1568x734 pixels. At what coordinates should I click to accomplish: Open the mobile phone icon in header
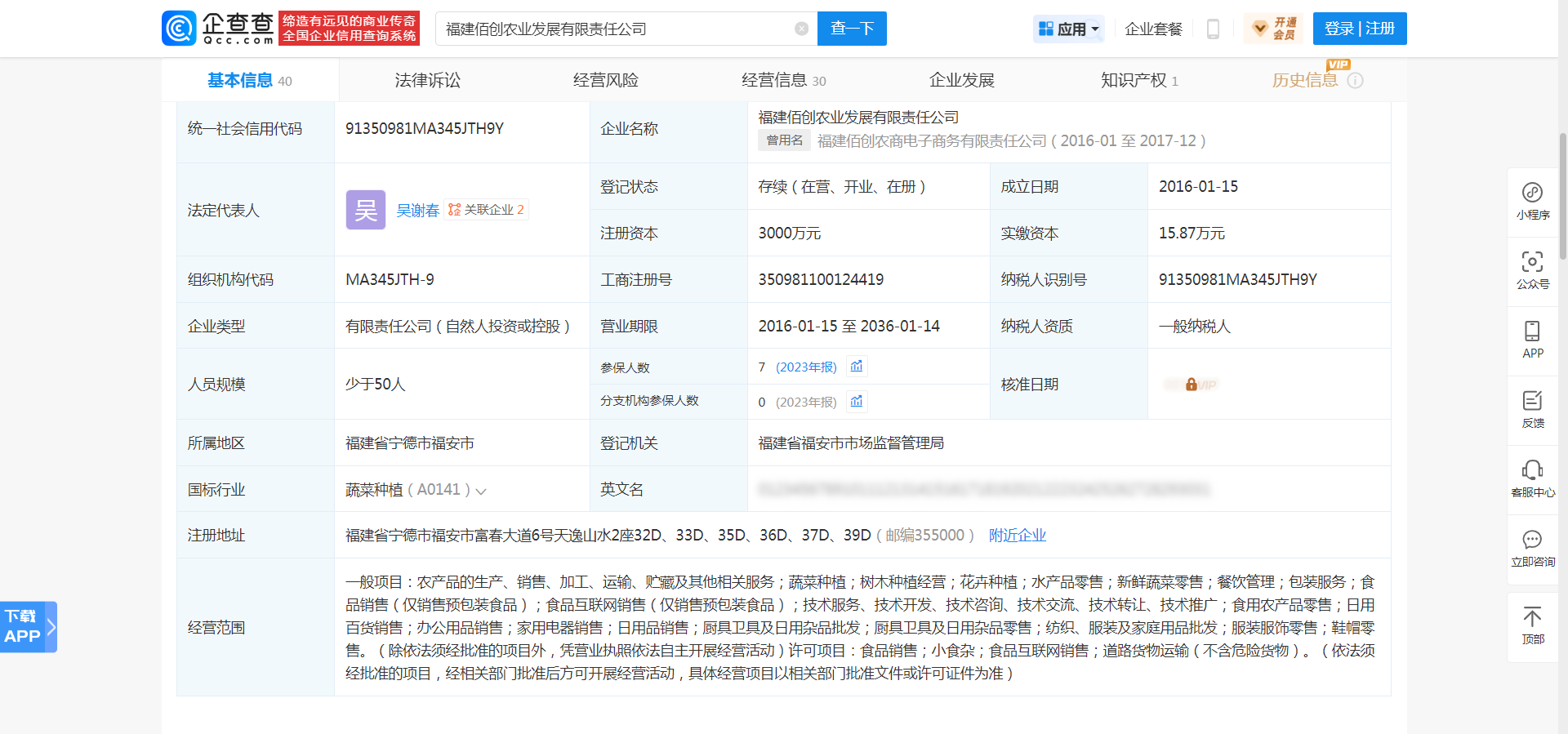(1213, 29)
